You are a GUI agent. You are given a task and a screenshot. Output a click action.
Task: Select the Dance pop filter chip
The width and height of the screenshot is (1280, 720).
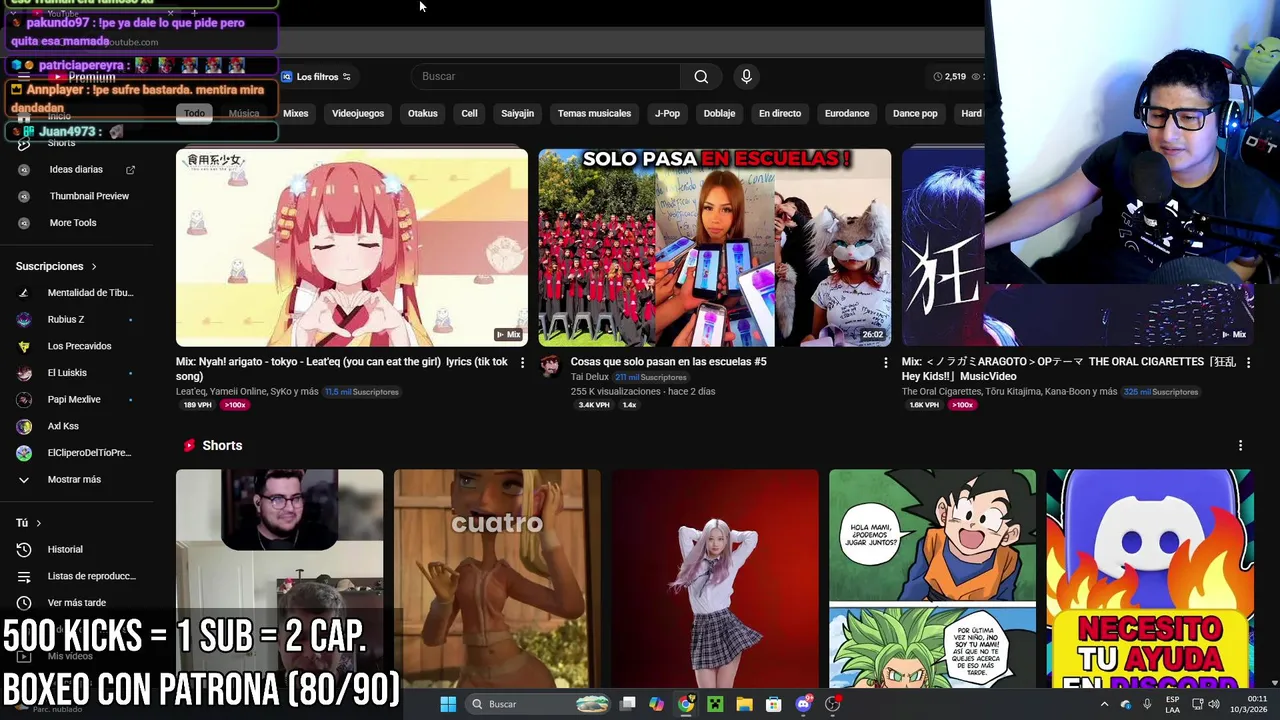pyautogui.click(x=915, y=113)
